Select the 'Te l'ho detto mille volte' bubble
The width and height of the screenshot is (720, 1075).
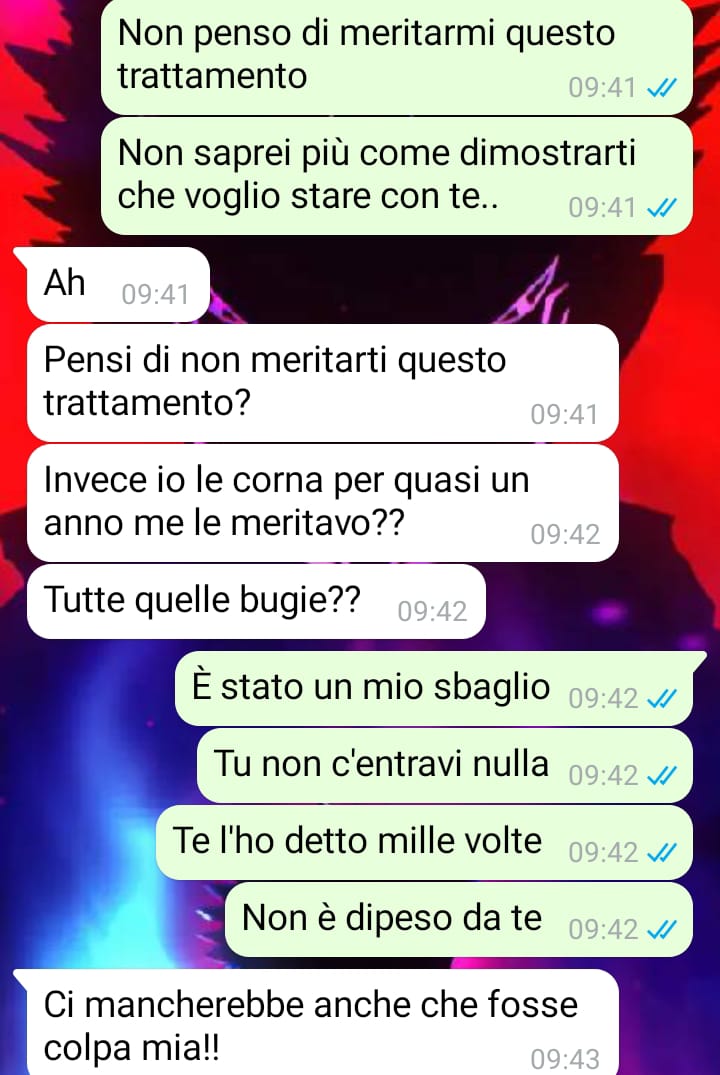click(424, 842)
